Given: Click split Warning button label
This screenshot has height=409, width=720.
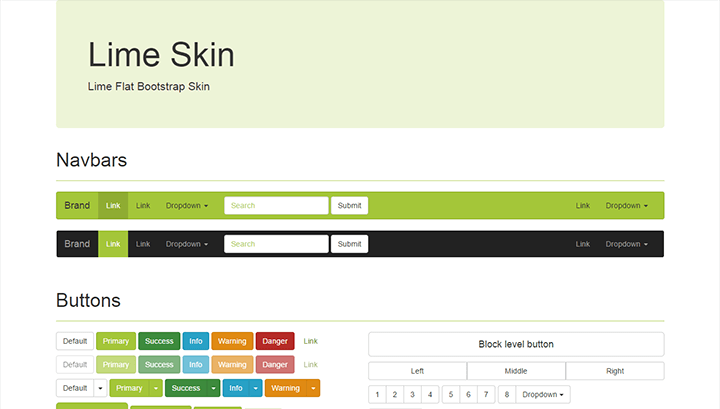Looking at the screenshot, I should click(285, 388).
